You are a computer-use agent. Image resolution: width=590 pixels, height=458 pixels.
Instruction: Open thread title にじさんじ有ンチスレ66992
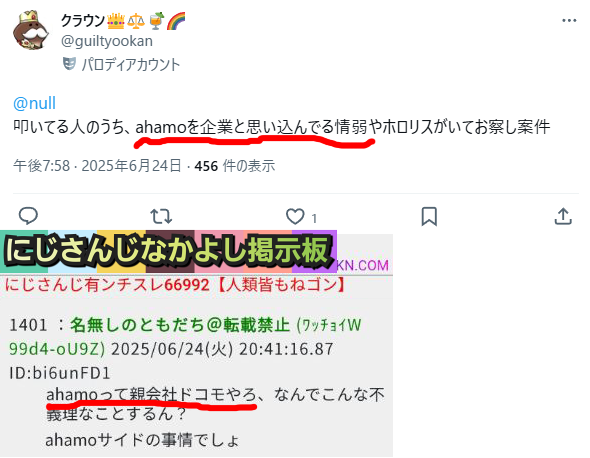(107, 285)
